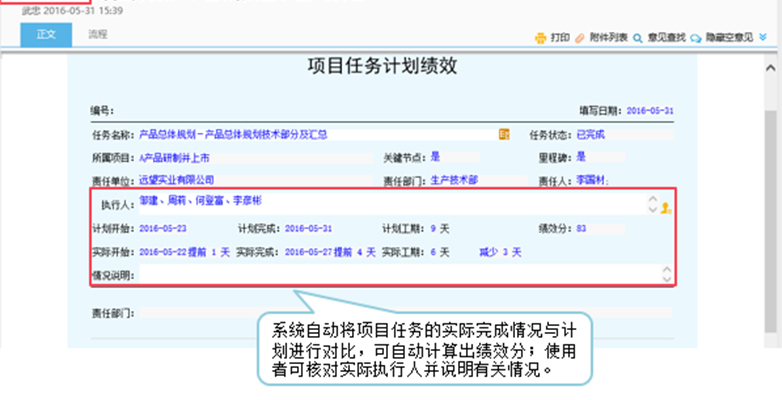Click the up arrow of the 情况说明 field
The image size is (782, 400).
click(666, 269)
